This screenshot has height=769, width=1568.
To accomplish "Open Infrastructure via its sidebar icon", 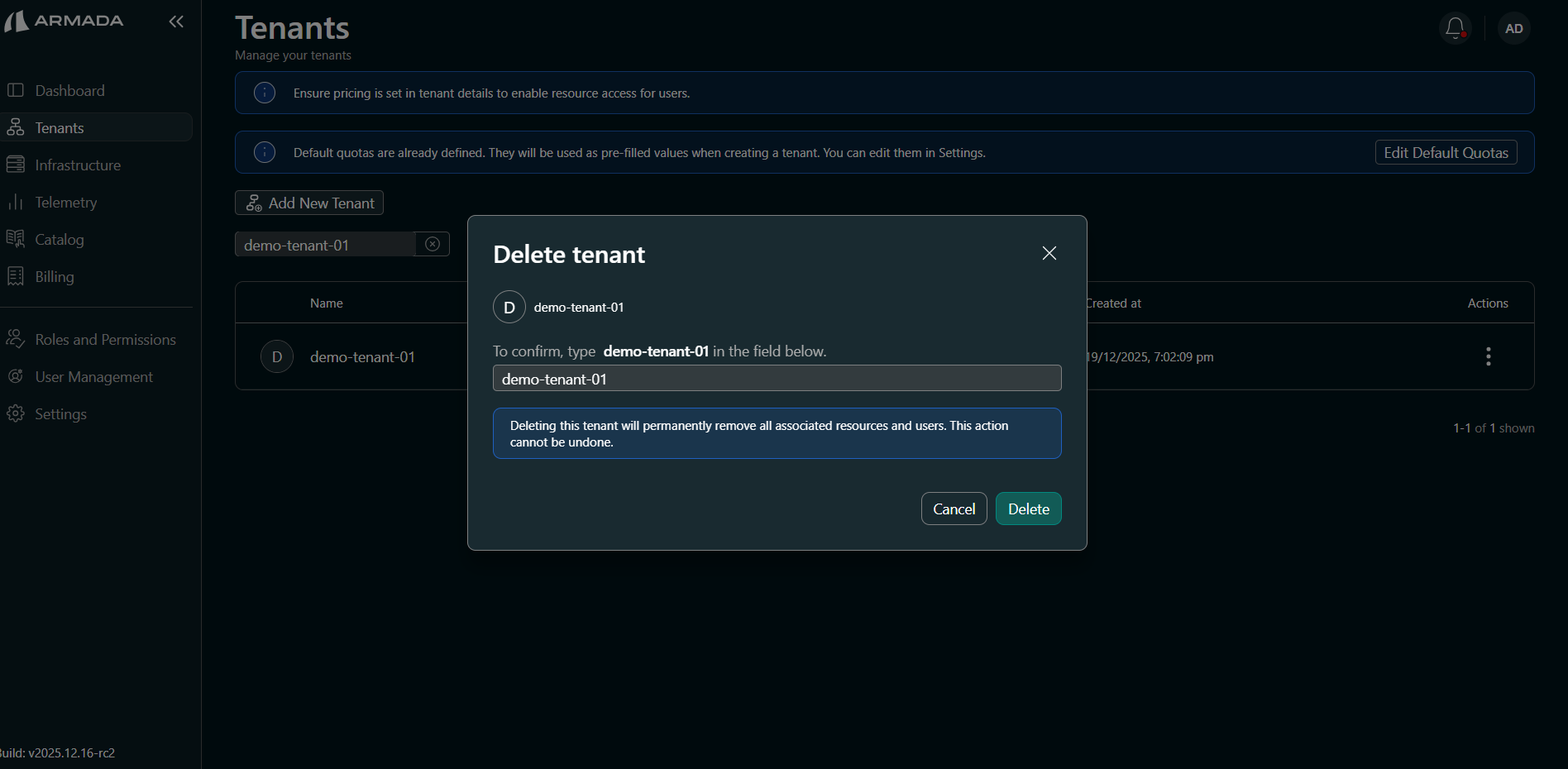I will click(17, 165).
